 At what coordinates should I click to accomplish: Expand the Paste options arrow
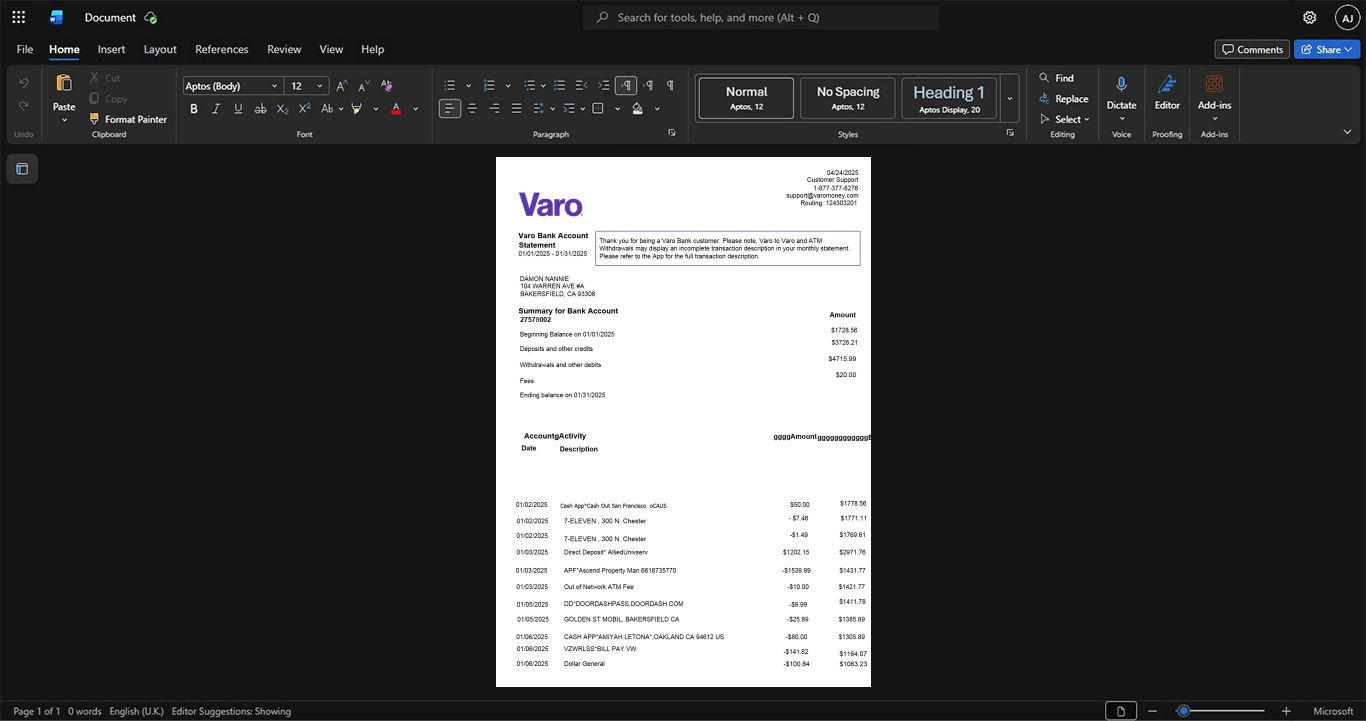(64, 120)
